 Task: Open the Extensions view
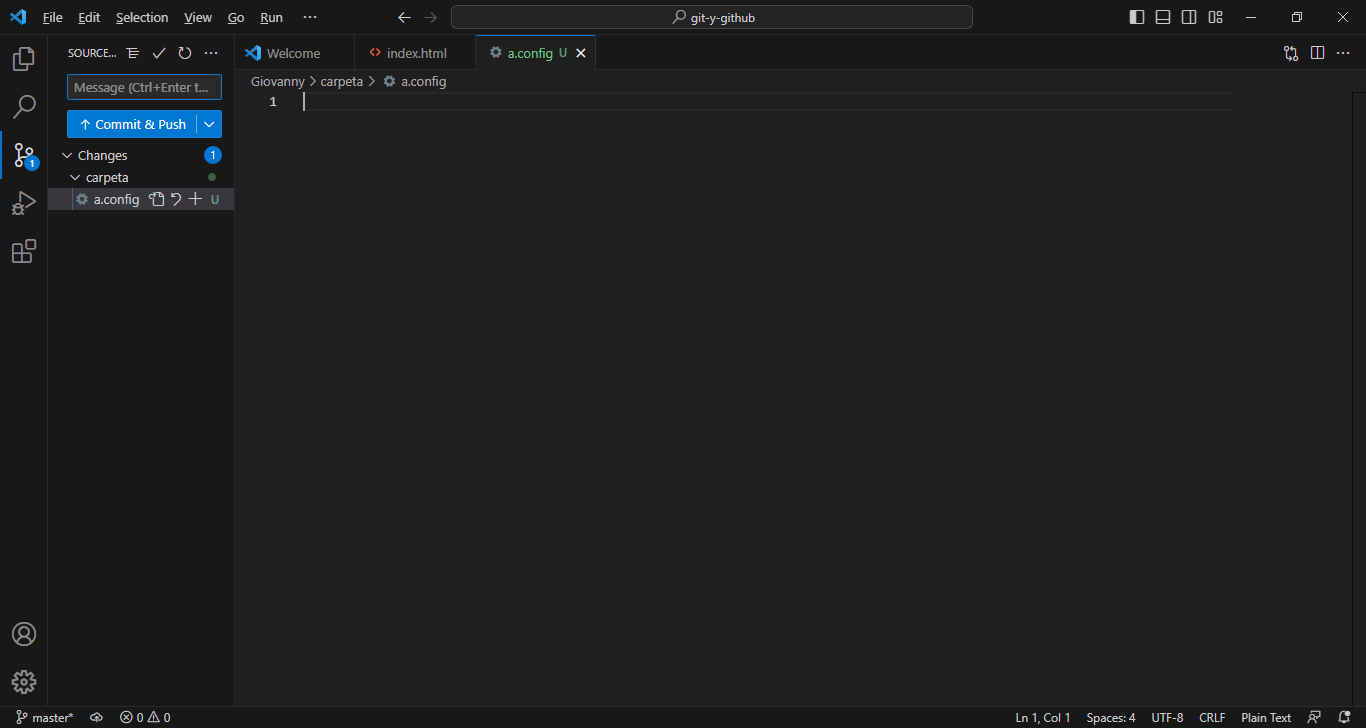(x=24, y=251)
